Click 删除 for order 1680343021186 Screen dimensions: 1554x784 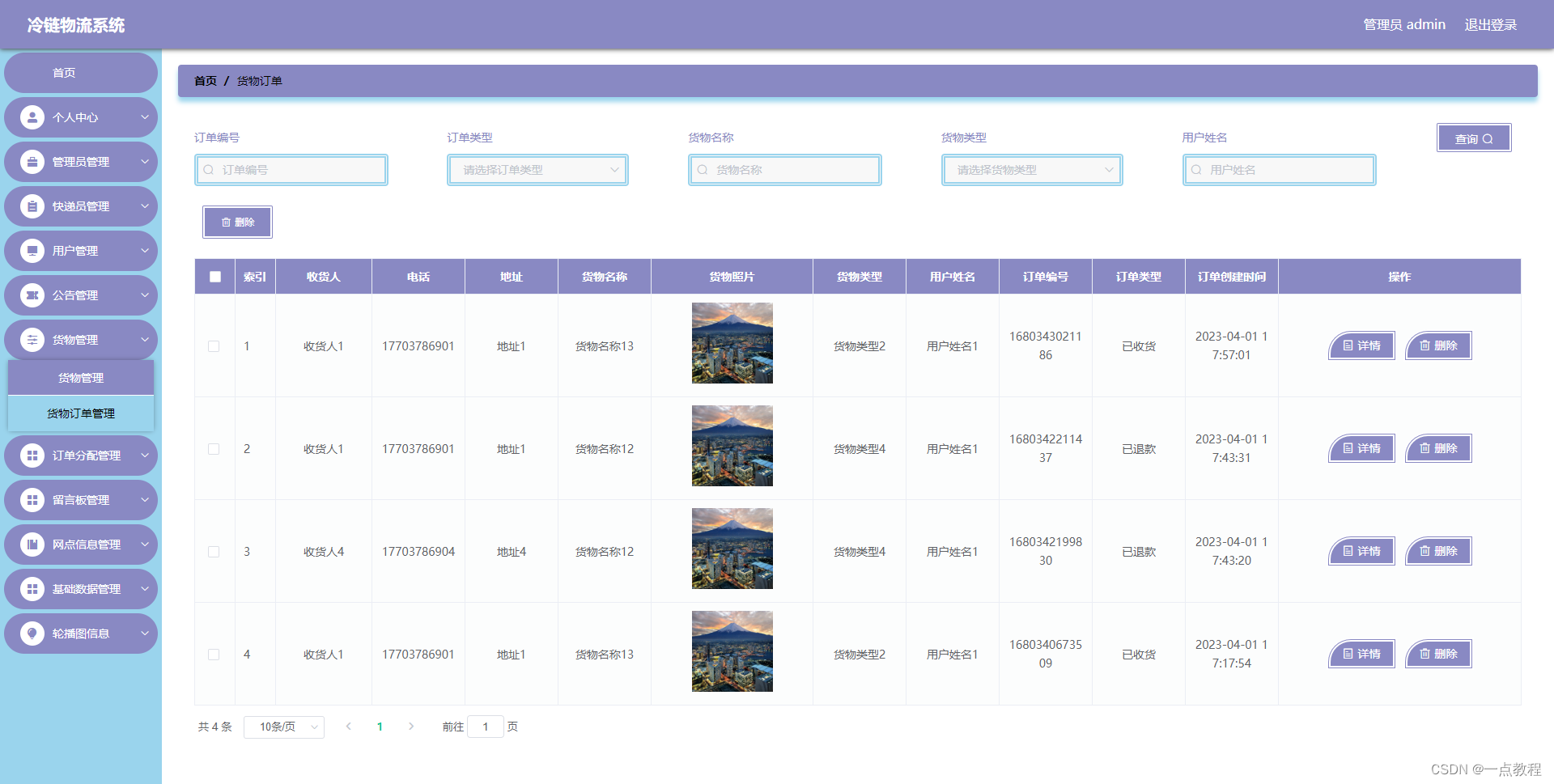[1438, 346]
